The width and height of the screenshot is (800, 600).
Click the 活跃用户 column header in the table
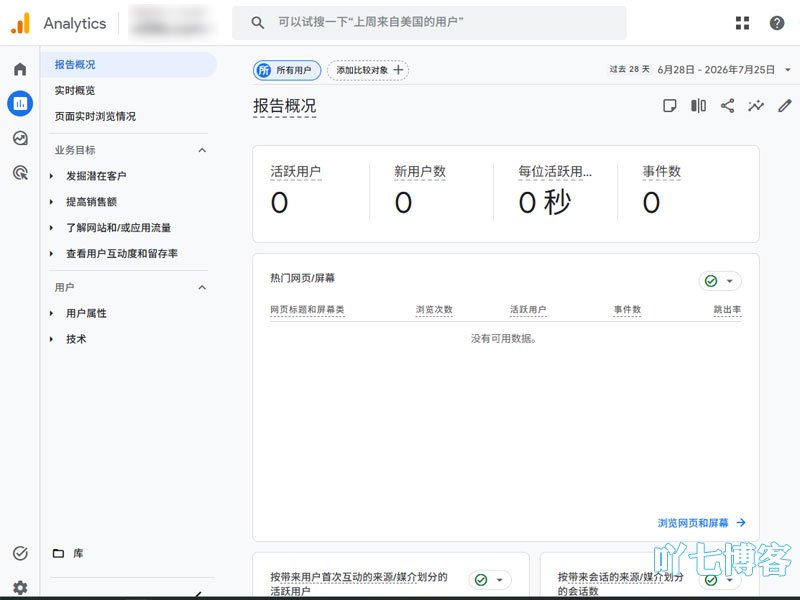click(528, 309)
